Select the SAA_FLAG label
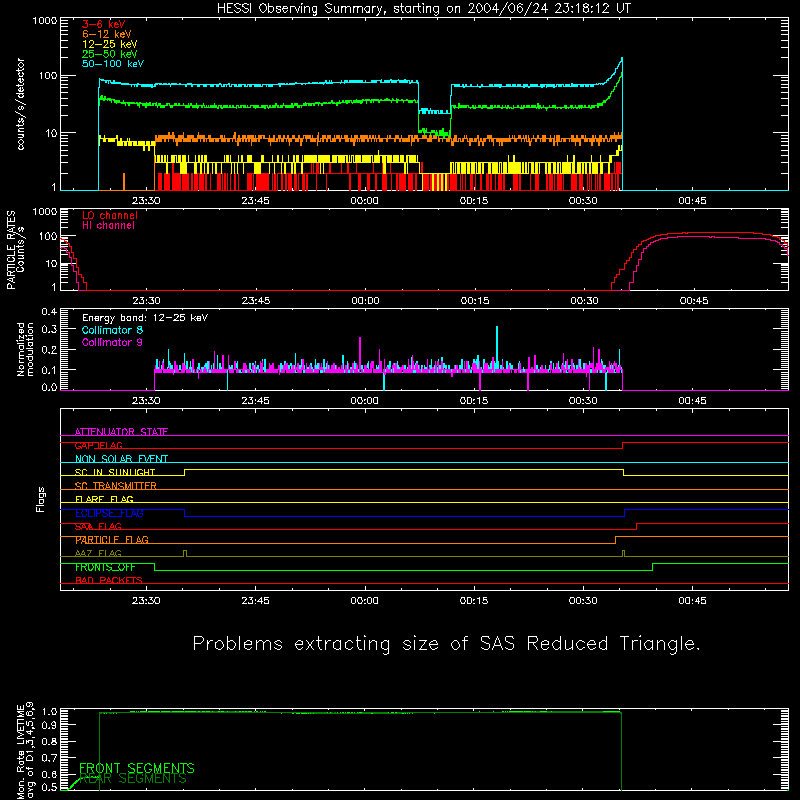 98,527
